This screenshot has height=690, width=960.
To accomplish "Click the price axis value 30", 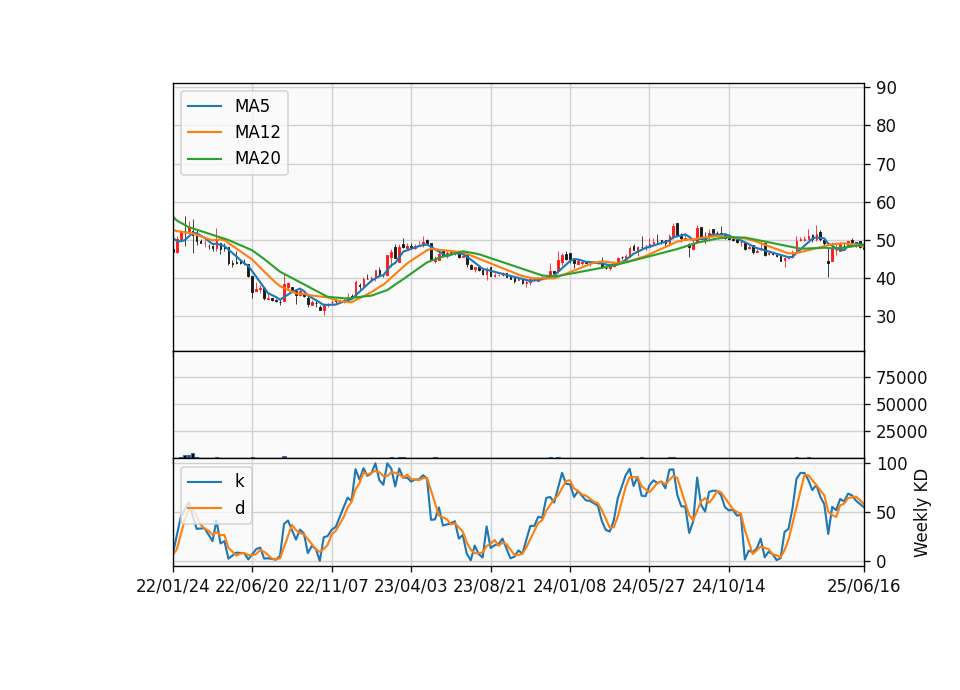I will pyautogui.click(x=886, y=317).
